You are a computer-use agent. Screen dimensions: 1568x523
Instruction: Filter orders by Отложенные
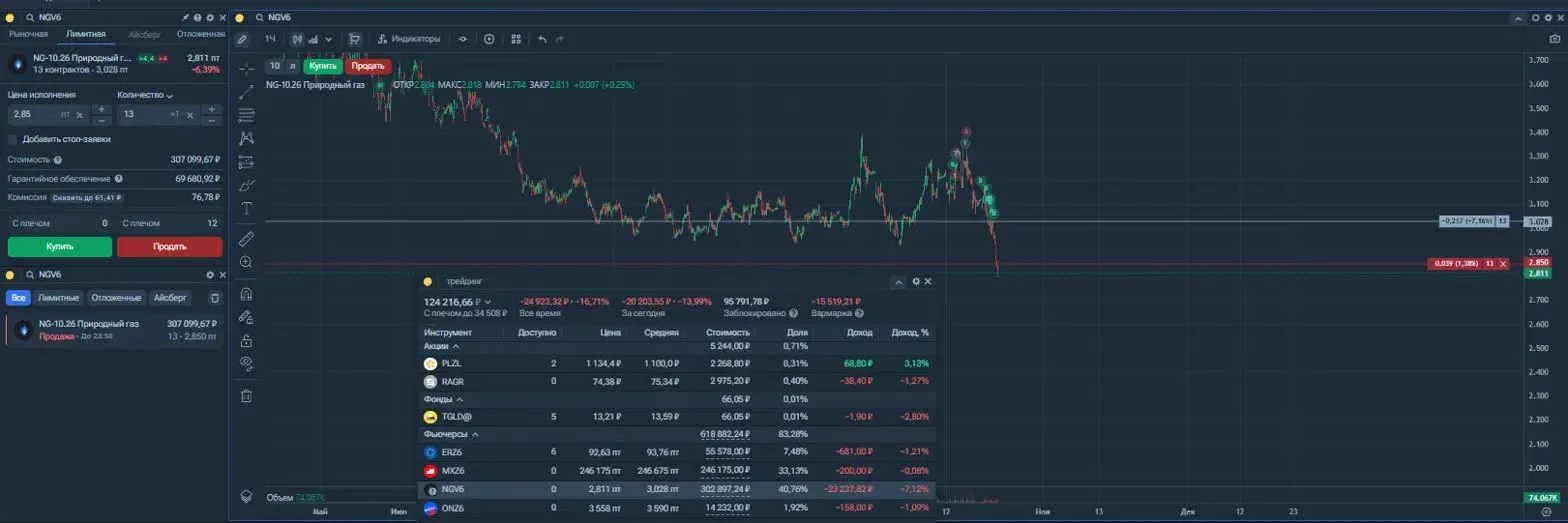click(x=115, y=298)
